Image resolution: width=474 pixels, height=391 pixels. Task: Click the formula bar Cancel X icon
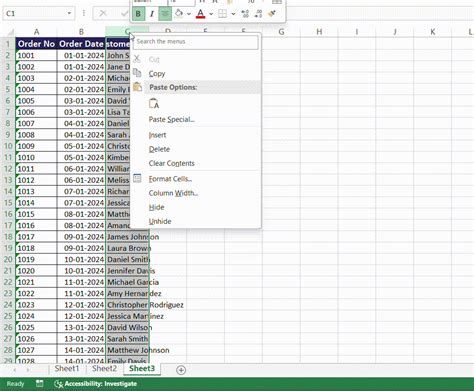[103, 13]
